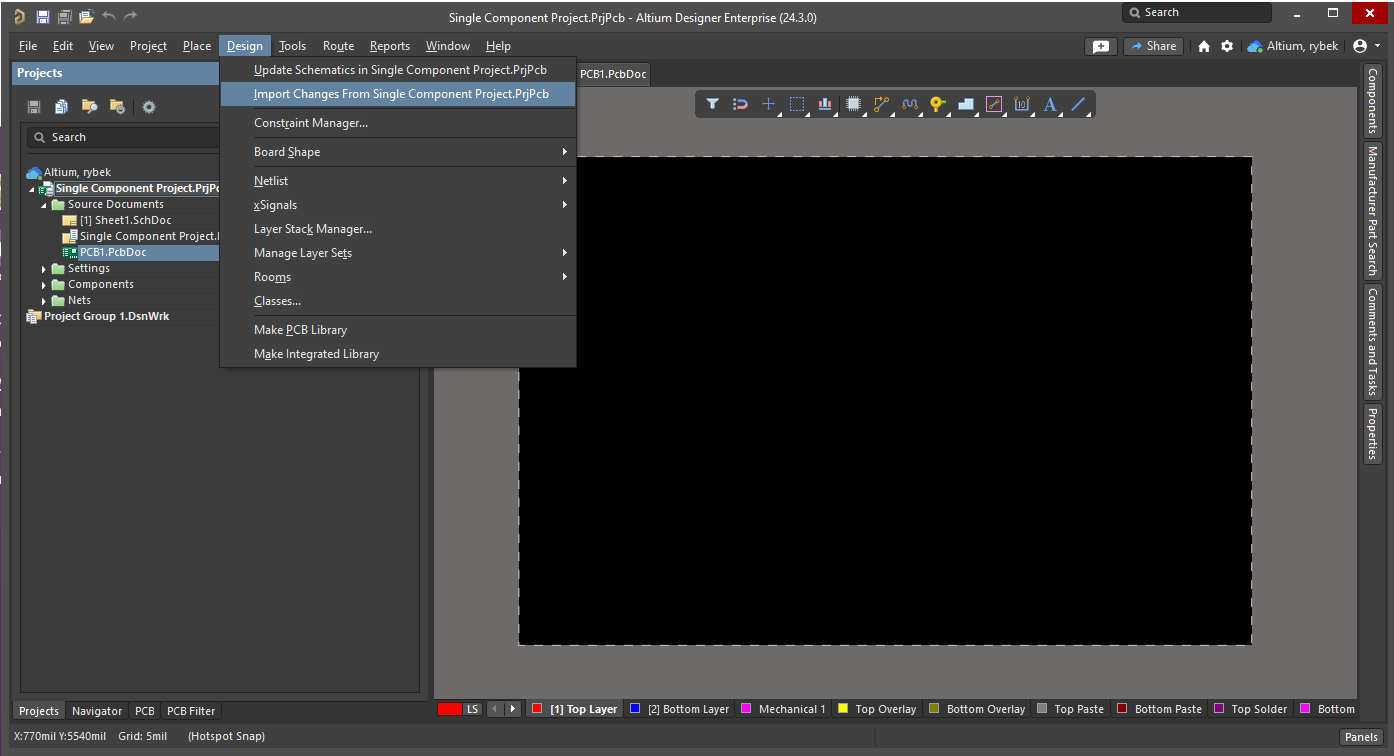The width and height of the screenshot is (1394, 756).
Task: Click the redo arrow in title bar
Action: point(130,17)
